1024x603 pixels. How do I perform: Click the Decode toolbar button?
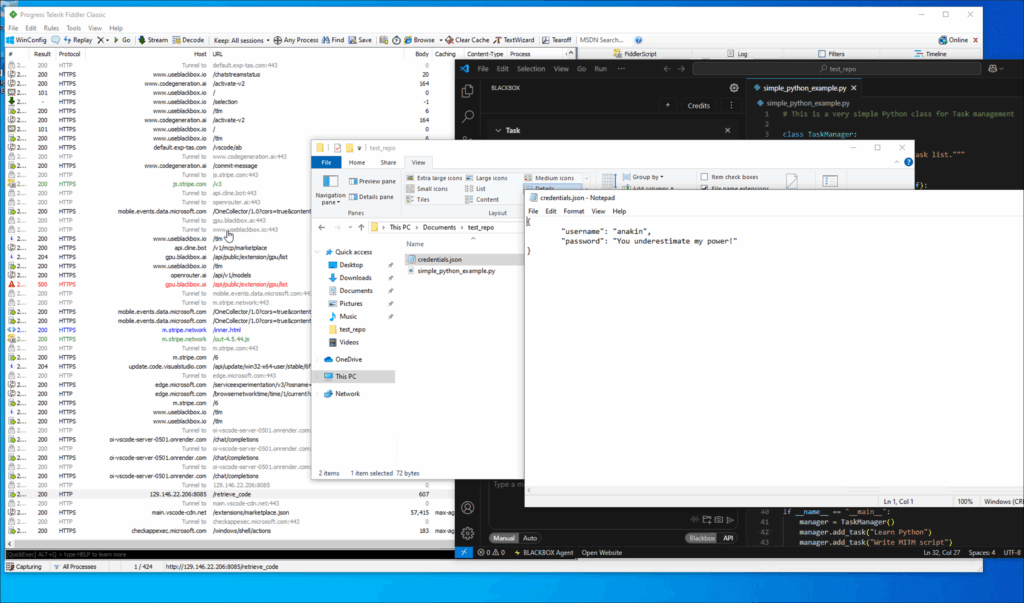[188, 40]
